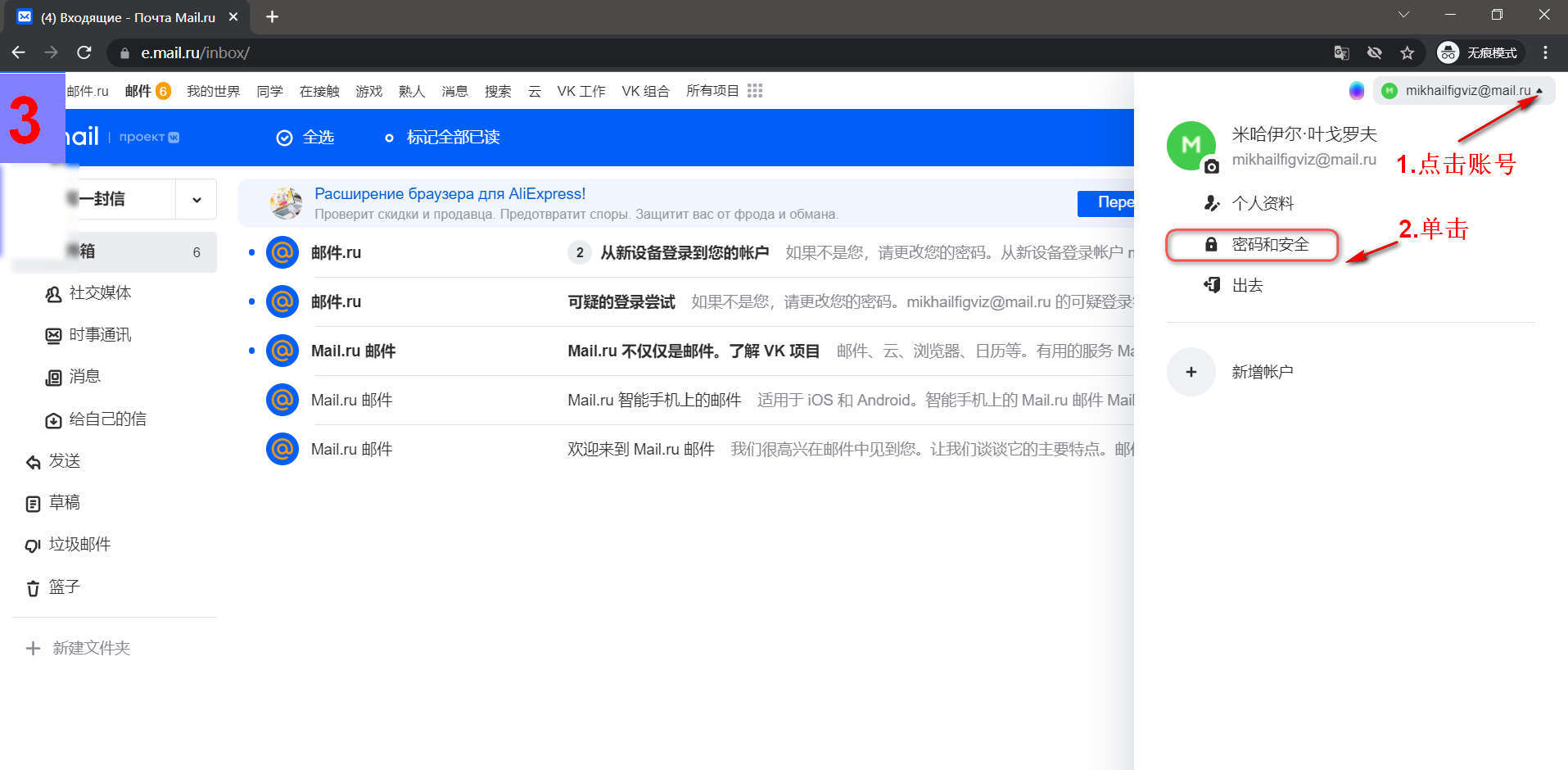Screen dimensions: 1568x770
Task: Open the Chrome three-dot menu
Action: pyautogui.click(x=1545, y=52)
